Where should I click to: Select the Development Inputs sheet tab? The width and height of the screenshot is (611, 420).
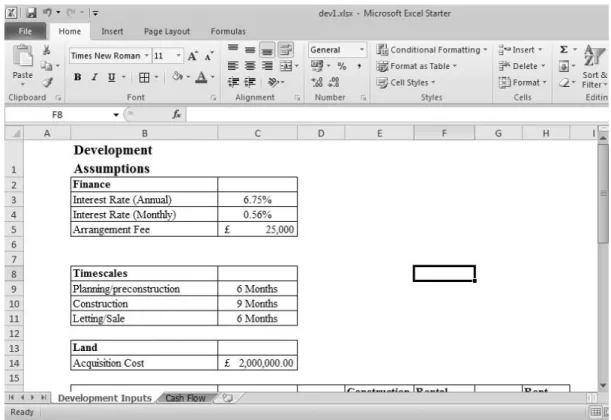coord(104,398)
